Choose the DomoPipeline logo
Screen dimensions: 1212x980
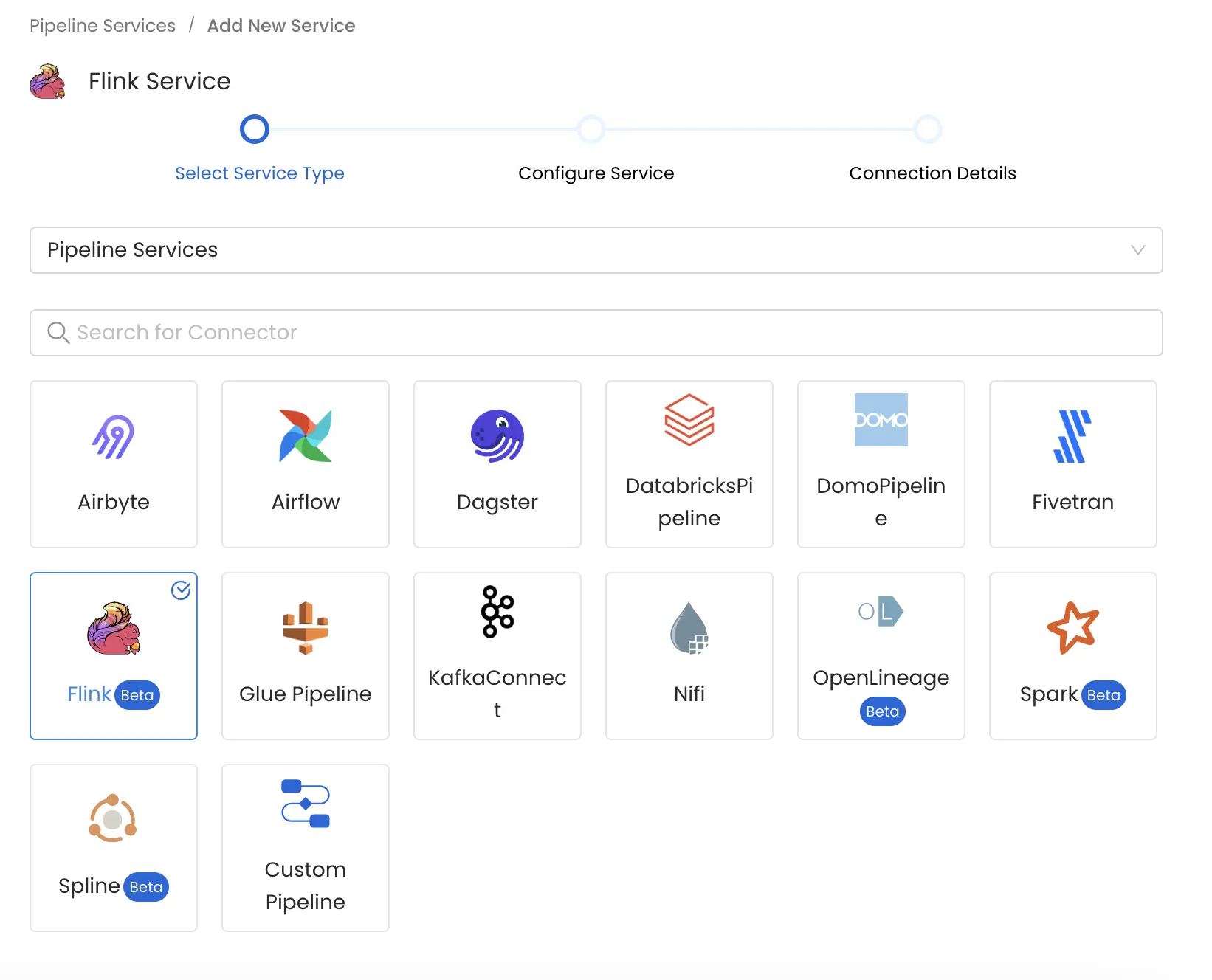pos(881,420)
